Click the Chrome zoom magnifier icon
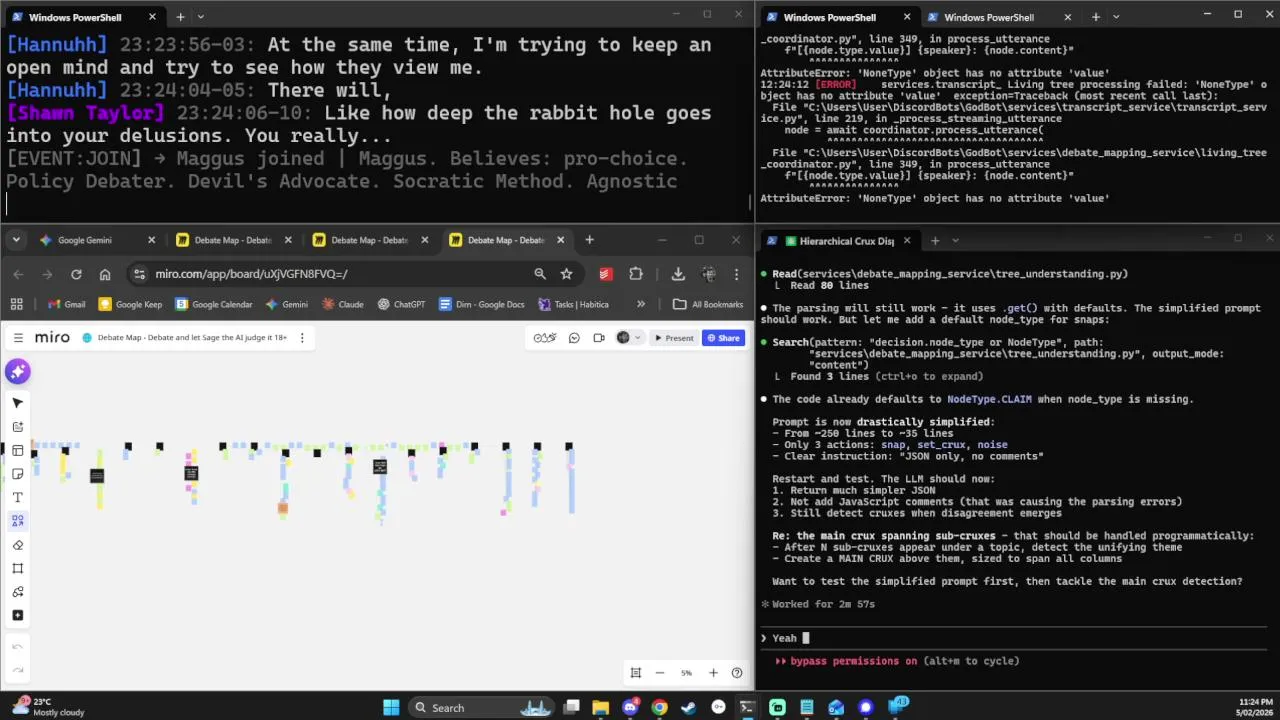This screenshot has width=1280, height=720. coord(540,274)
